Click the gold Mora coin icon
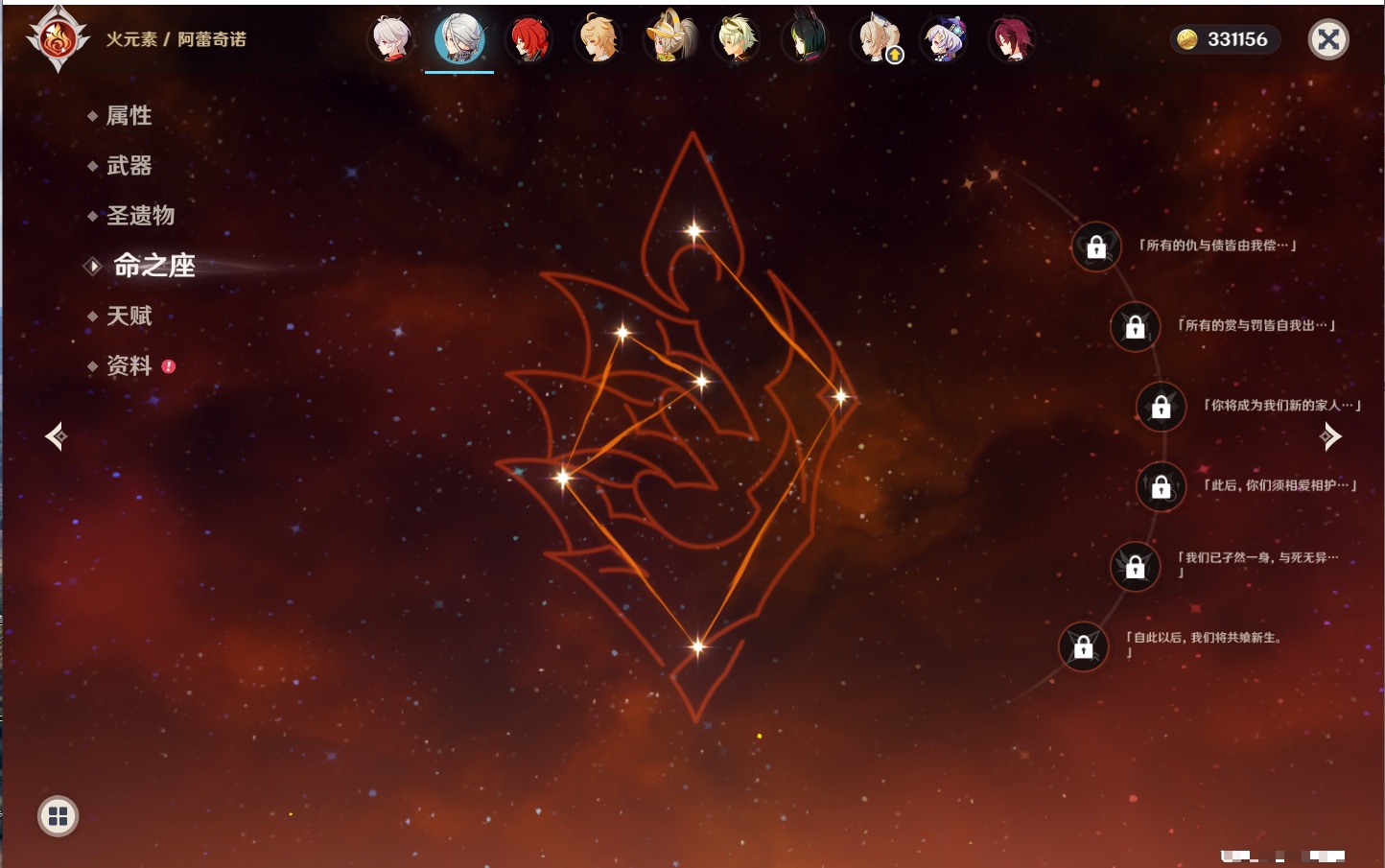This screenshot has height=868, width=1385. (1187, 39)
